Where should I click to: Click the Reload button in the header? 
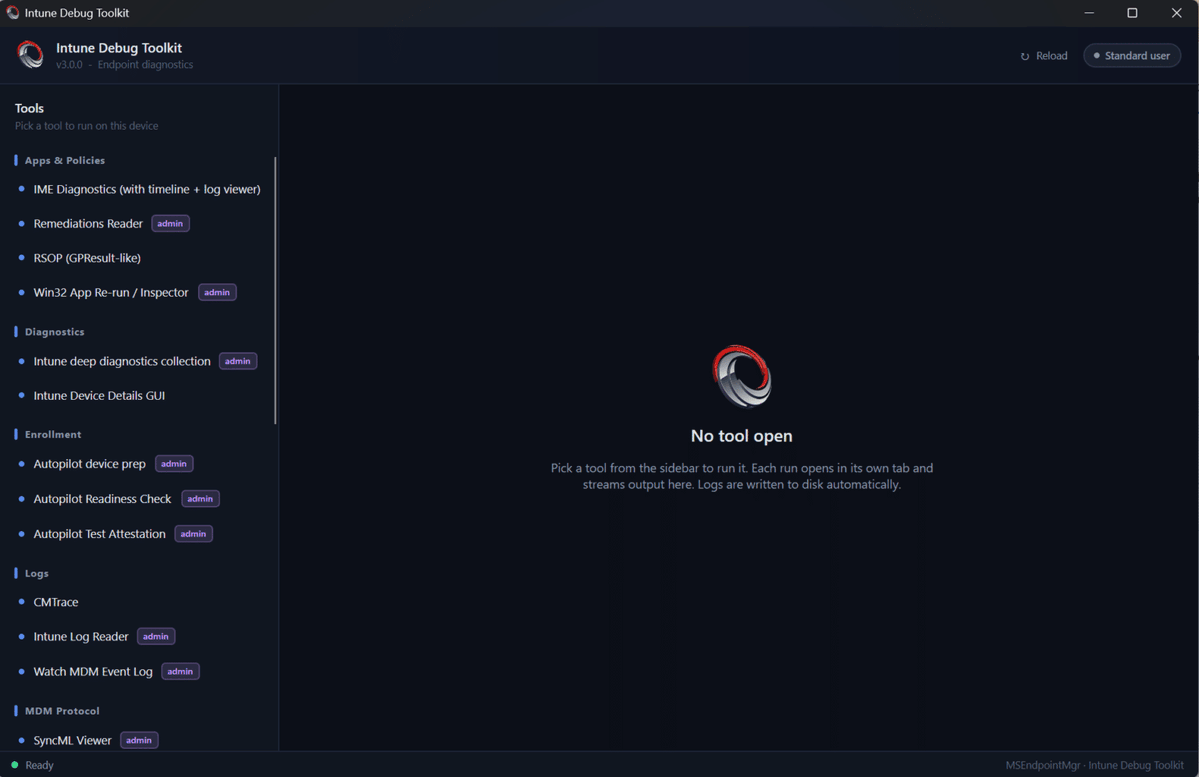1044,56
